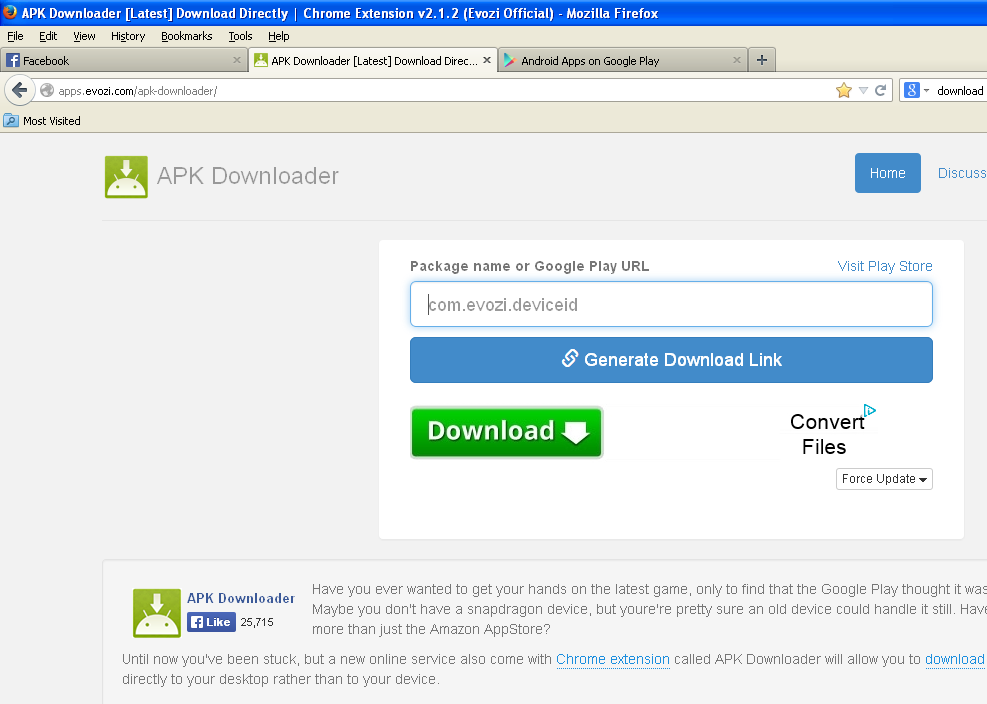Open the Bookmarks menu
This screenshot has width=987, height=704.
click(186, 36)
